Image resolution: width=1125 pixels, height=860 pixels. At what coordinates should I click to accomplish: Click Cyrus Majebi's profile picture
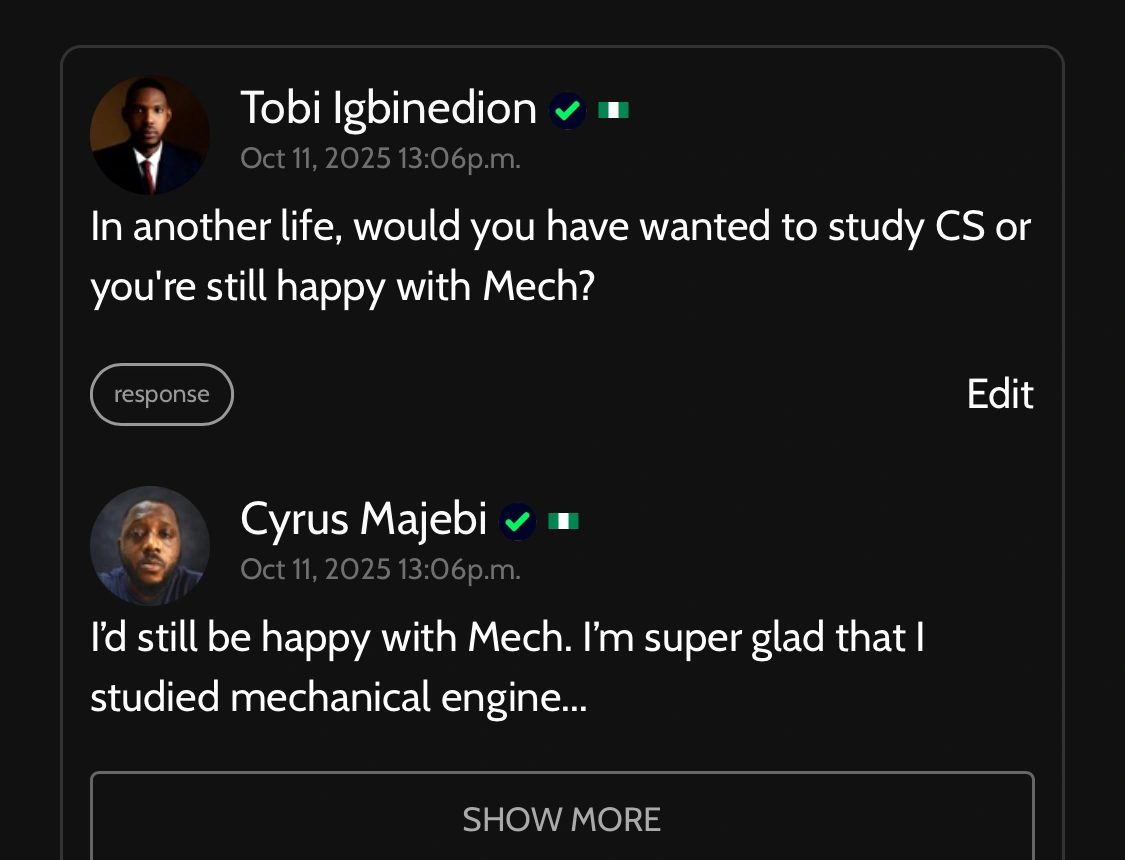(150, 545)
